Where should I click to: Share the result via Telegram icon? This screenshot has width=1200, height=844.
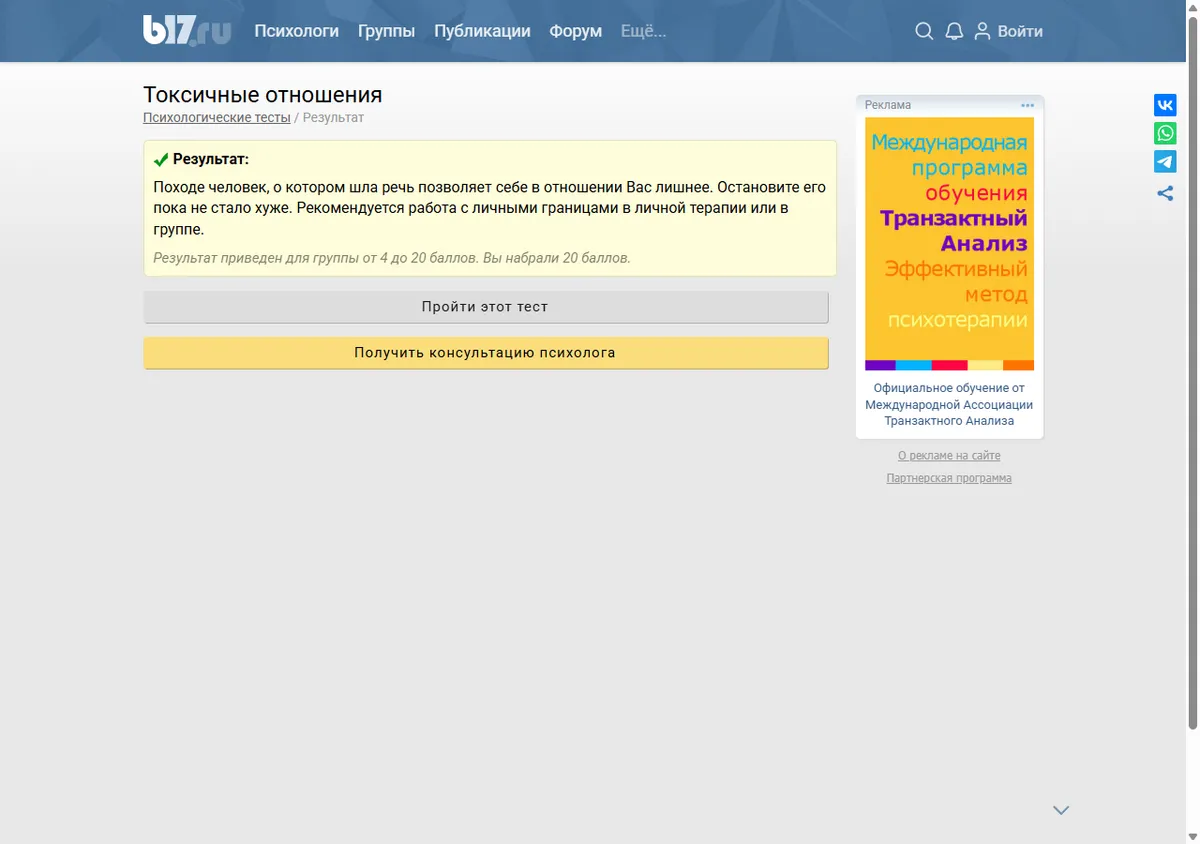coord(1165,161)
